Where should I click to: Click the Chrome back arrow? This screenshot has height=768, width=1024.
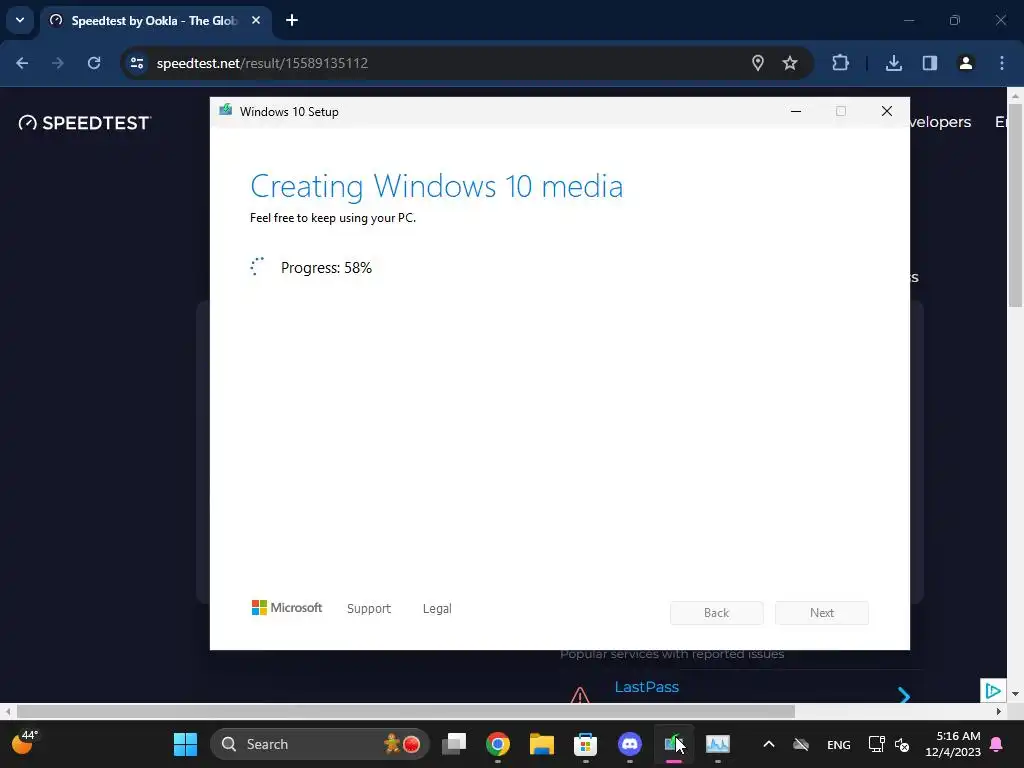click(22, 63)
